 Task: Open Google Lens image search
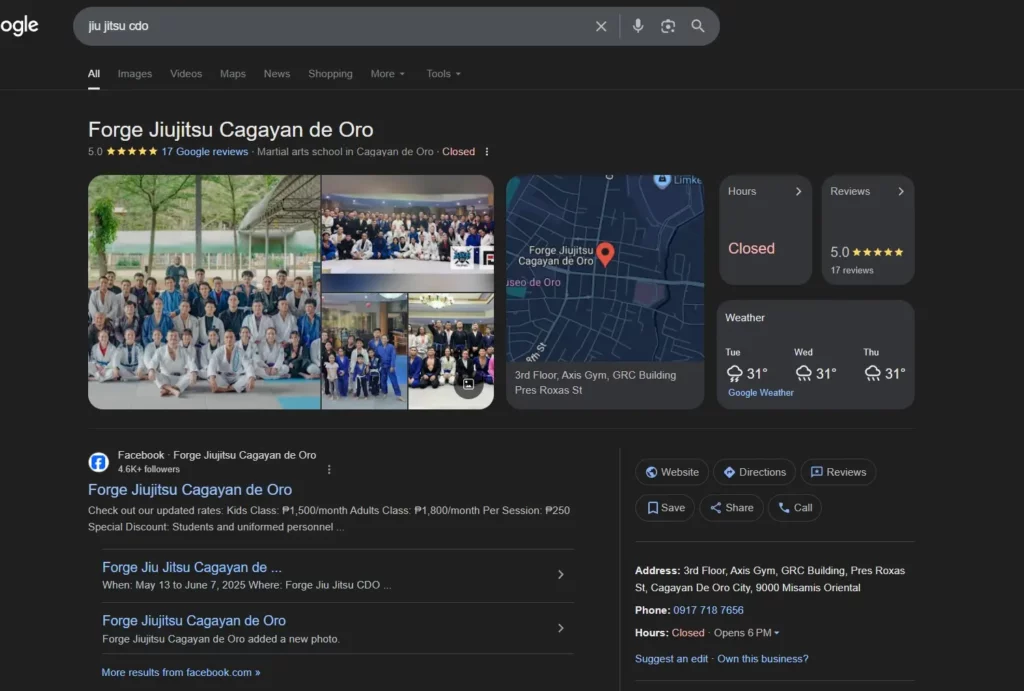click(668, 26)
